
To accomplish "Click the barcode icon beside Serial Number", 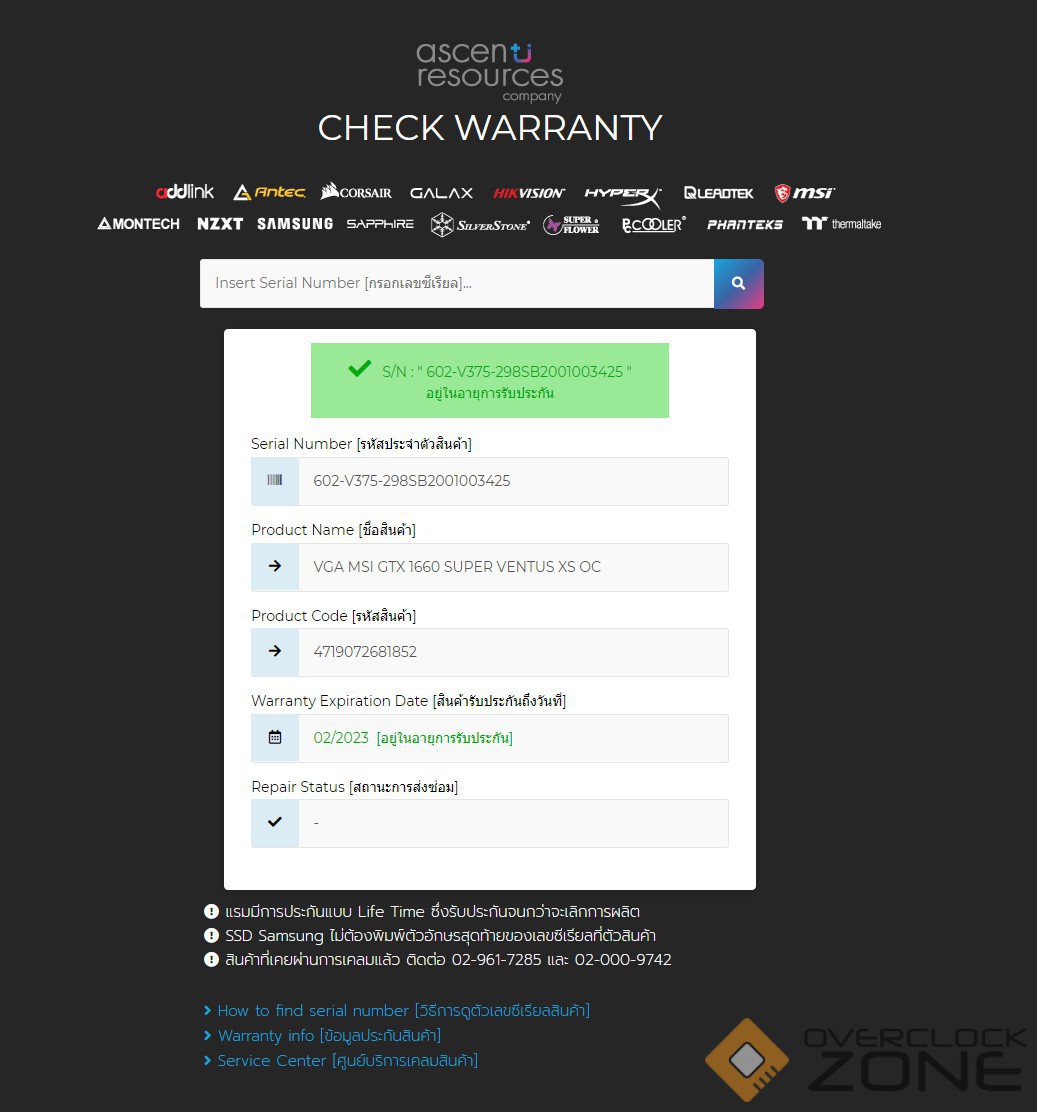I will (x=274, y=481).
